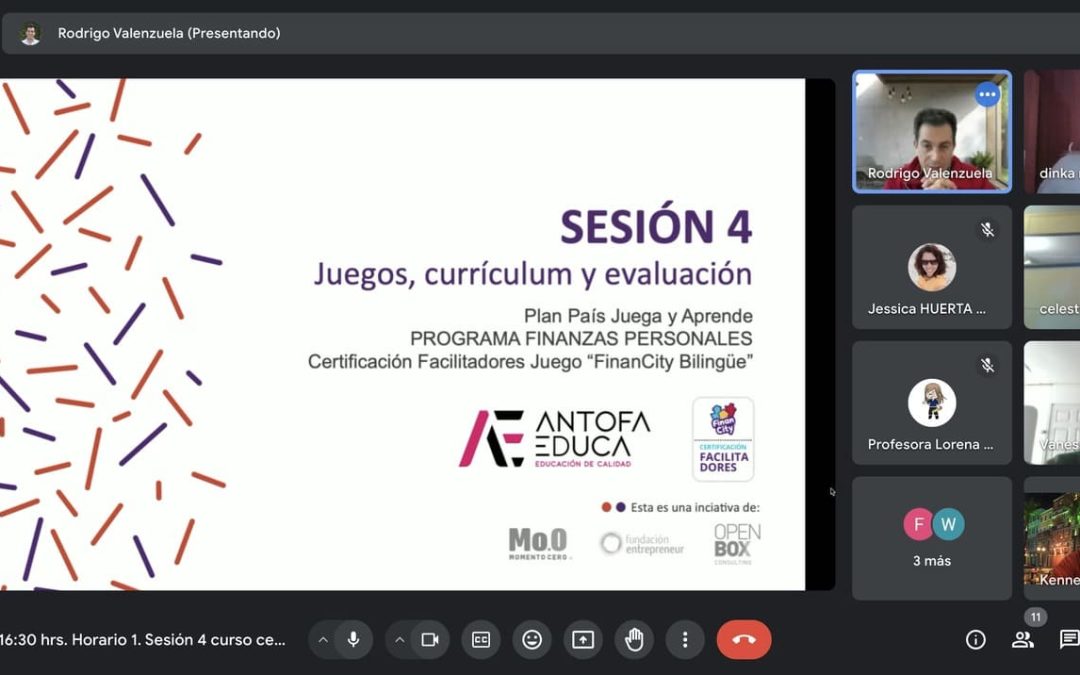Click 'Juegos, currículum y evaluación' subtitle

coord(532,274)
